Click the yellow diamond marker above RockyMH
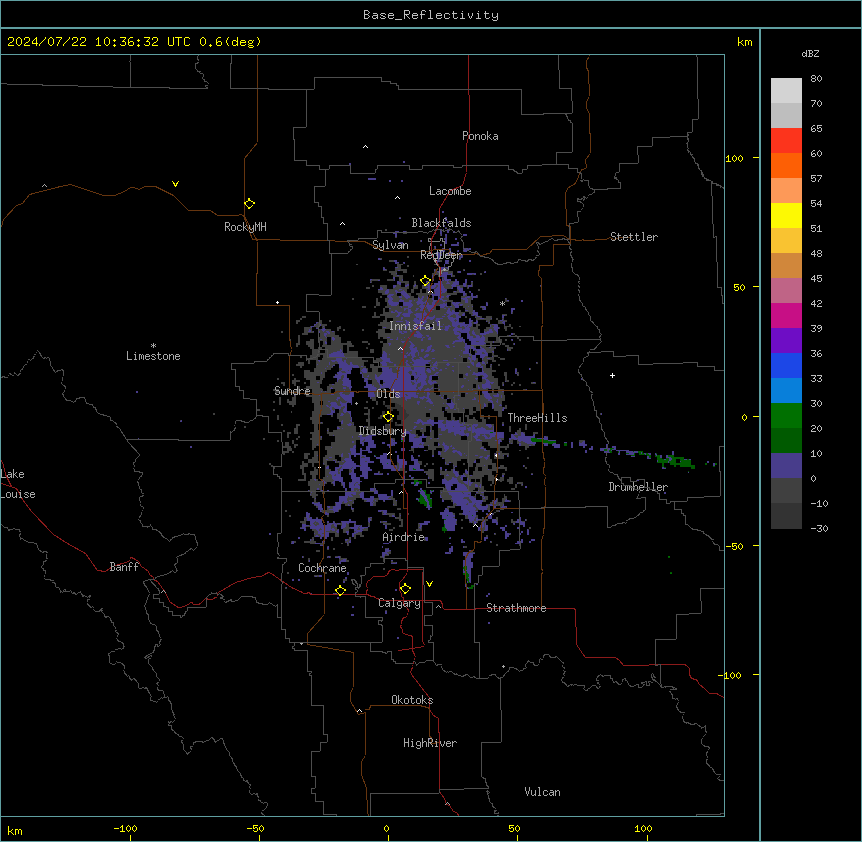862x842 pixels. [x=250, y=204]
